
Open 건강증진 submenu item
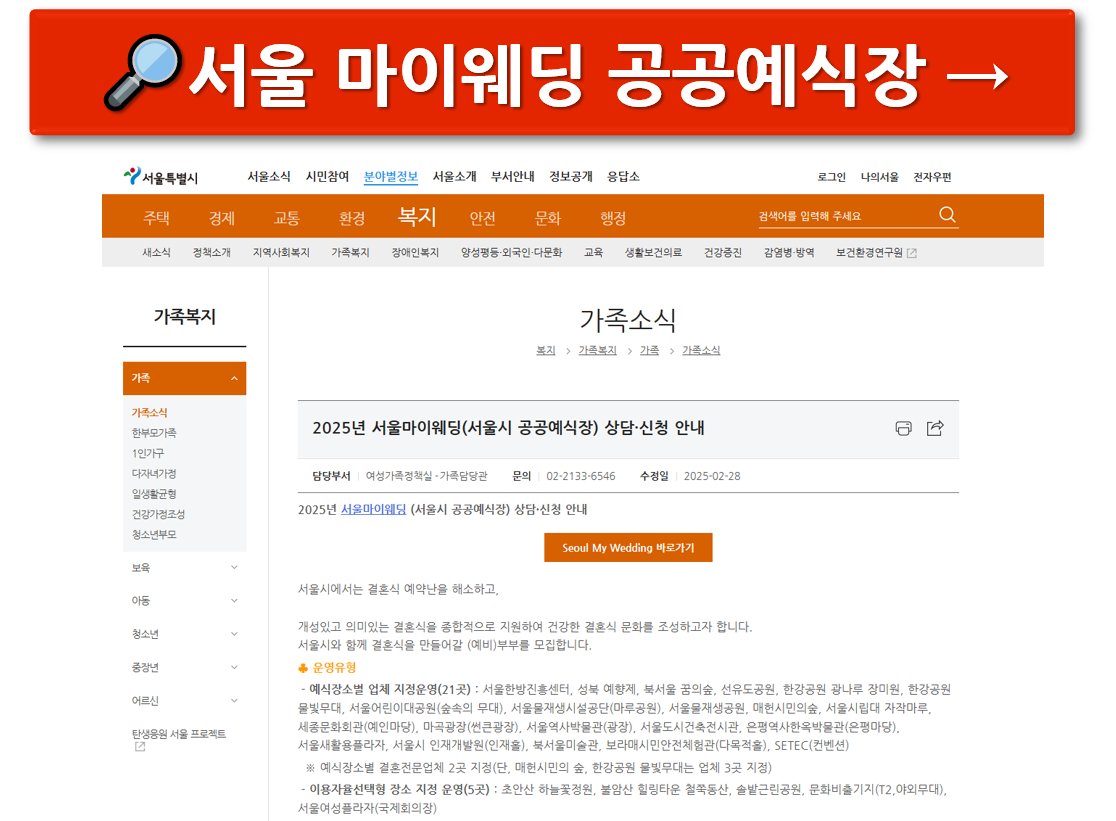[x=722, y=253]
